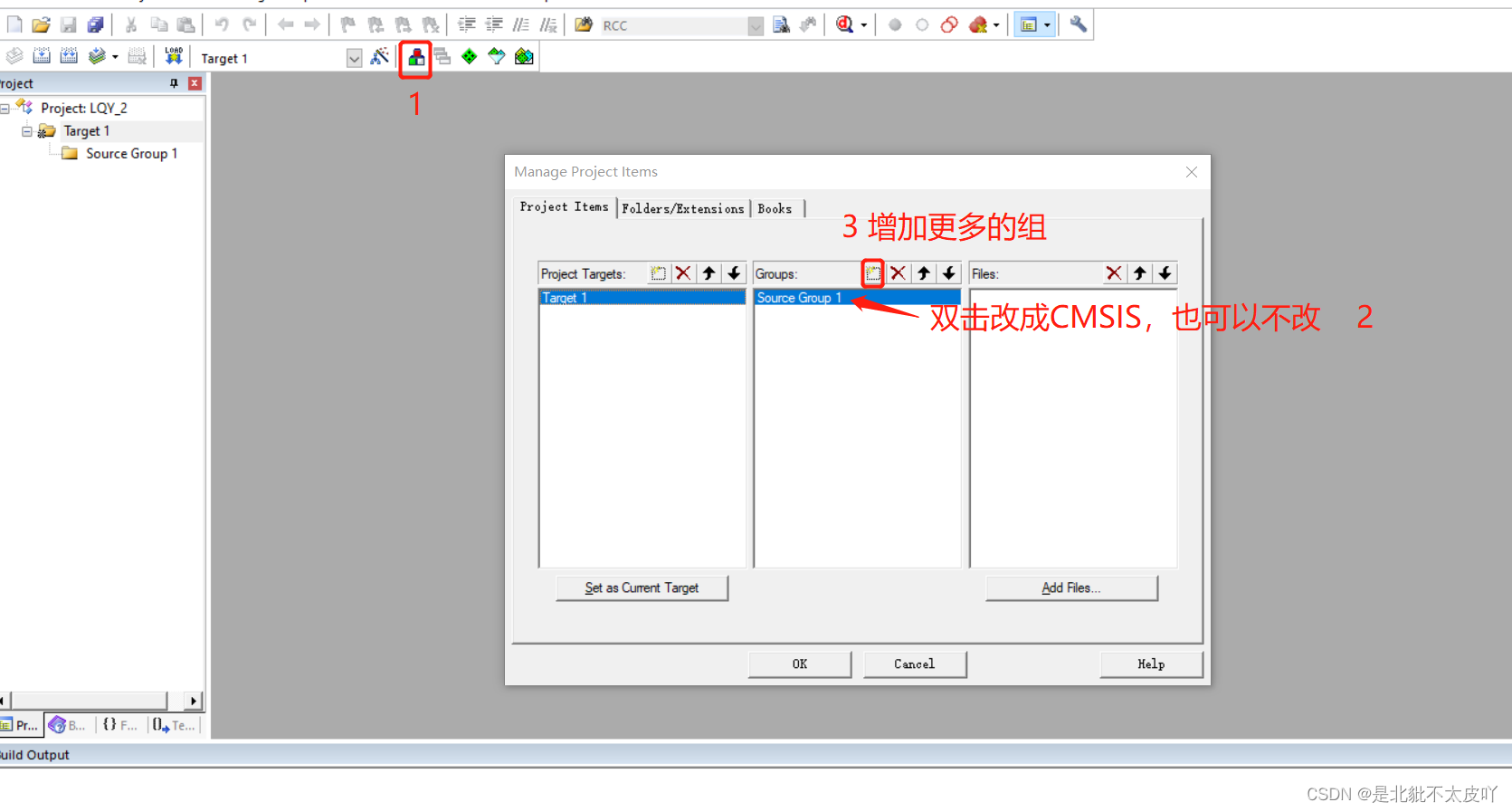Click the Cut scissors icon

click(x=131, y=24)
